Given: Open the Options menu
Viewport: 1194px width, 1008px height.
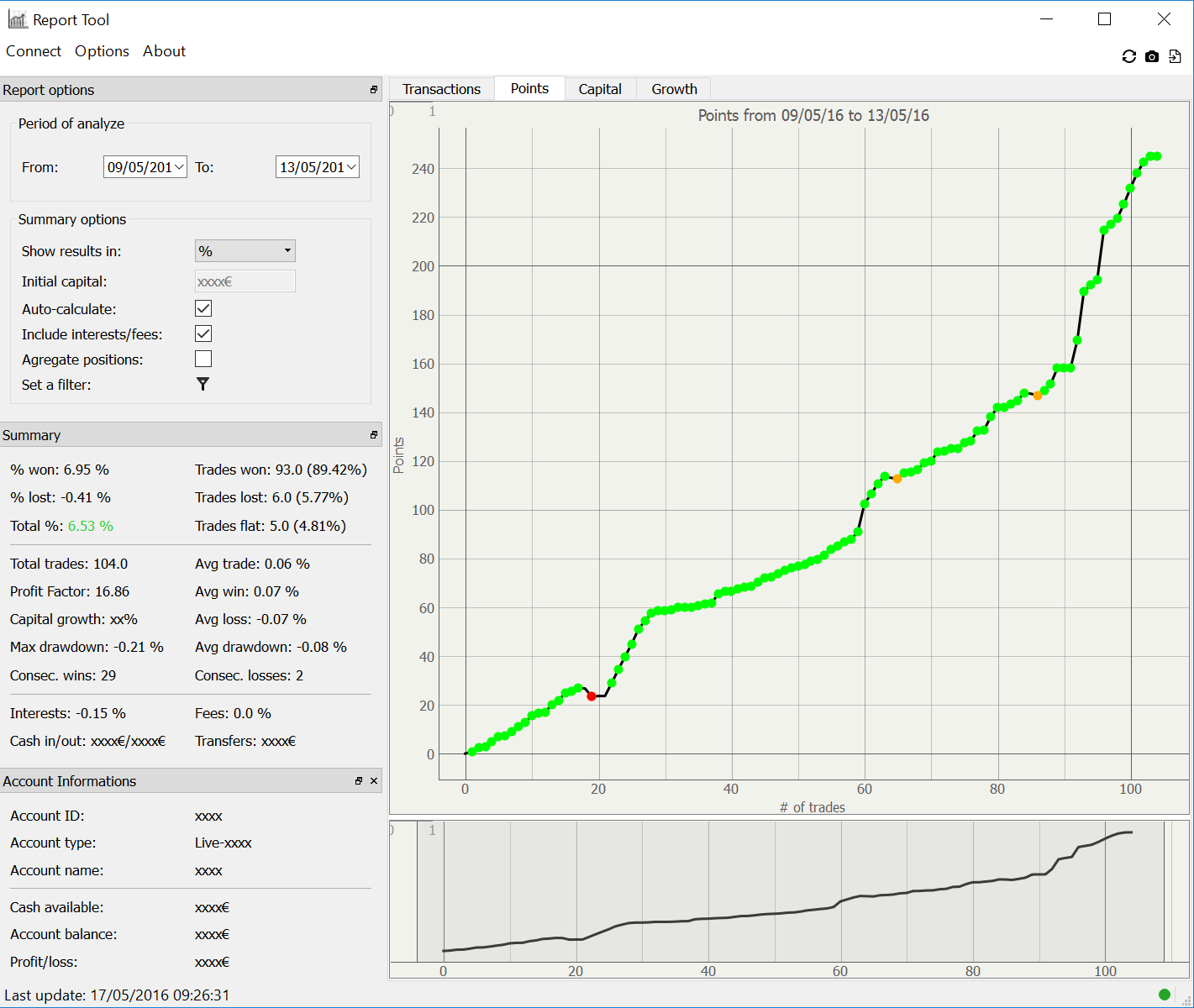Looking at the screenshot, I should (102, 51).
